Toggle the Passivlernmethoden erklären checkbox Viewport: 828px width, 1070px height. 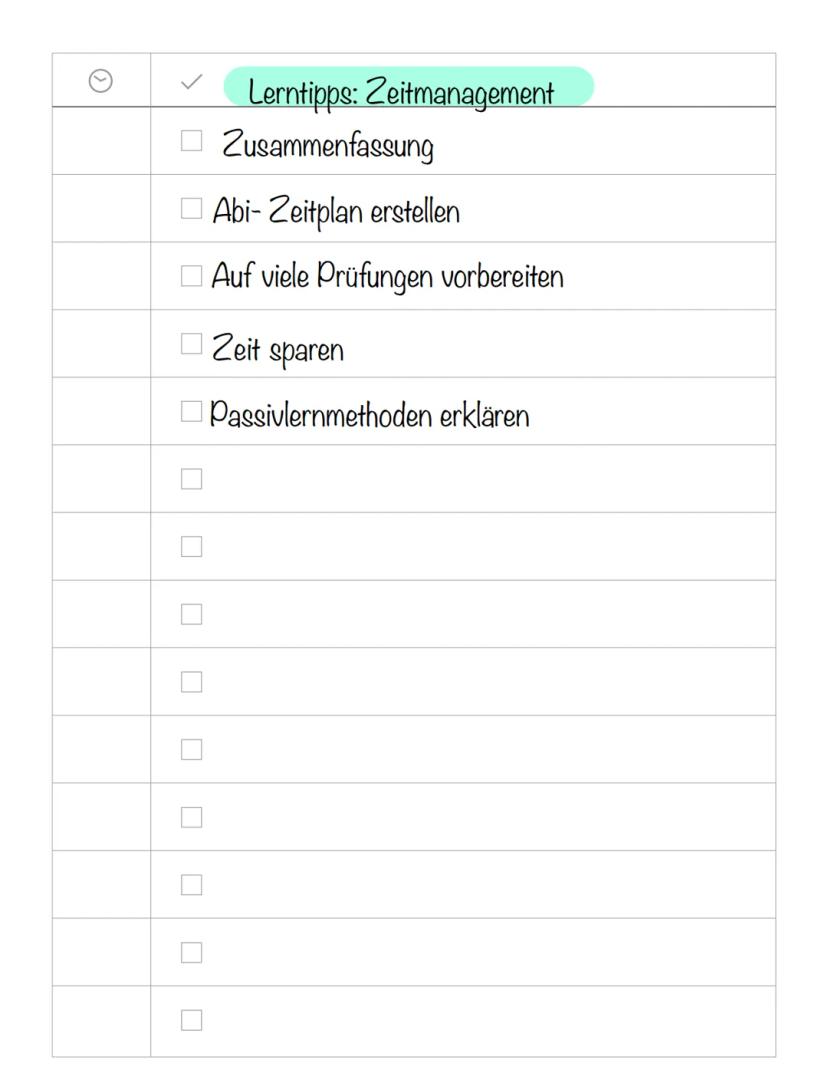[191, 411]
